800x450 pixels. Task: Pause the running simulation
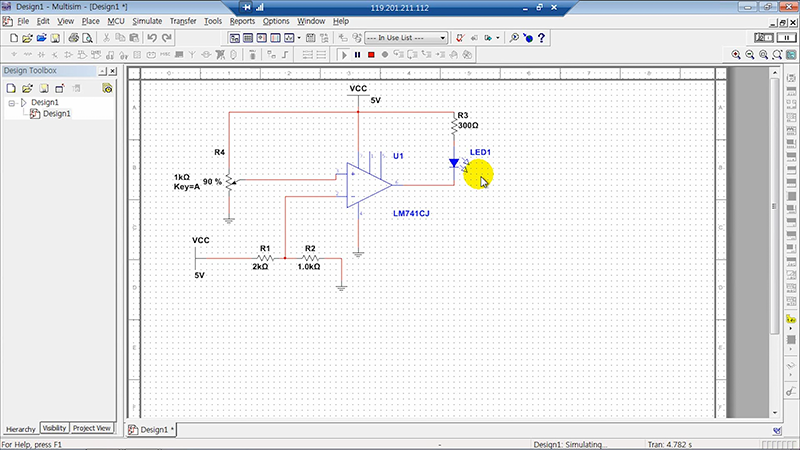357,54
